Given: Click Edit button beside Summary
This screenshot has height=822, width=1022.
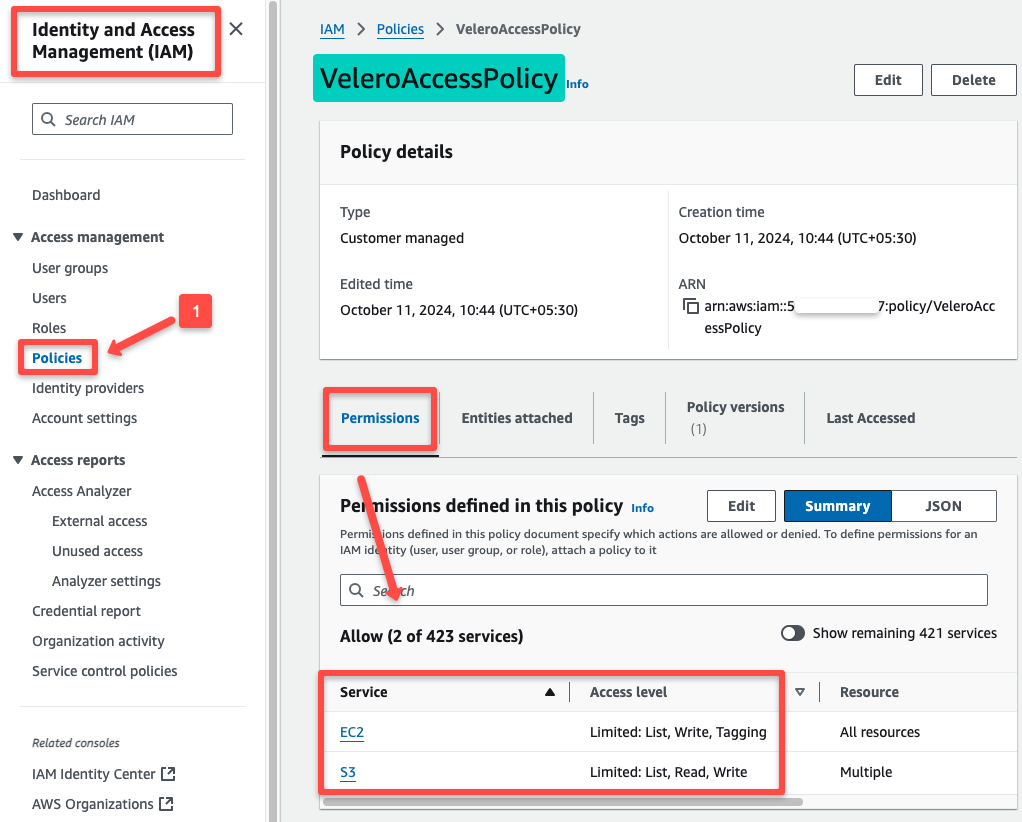Looking at the screenshot, I should point(741,506).
